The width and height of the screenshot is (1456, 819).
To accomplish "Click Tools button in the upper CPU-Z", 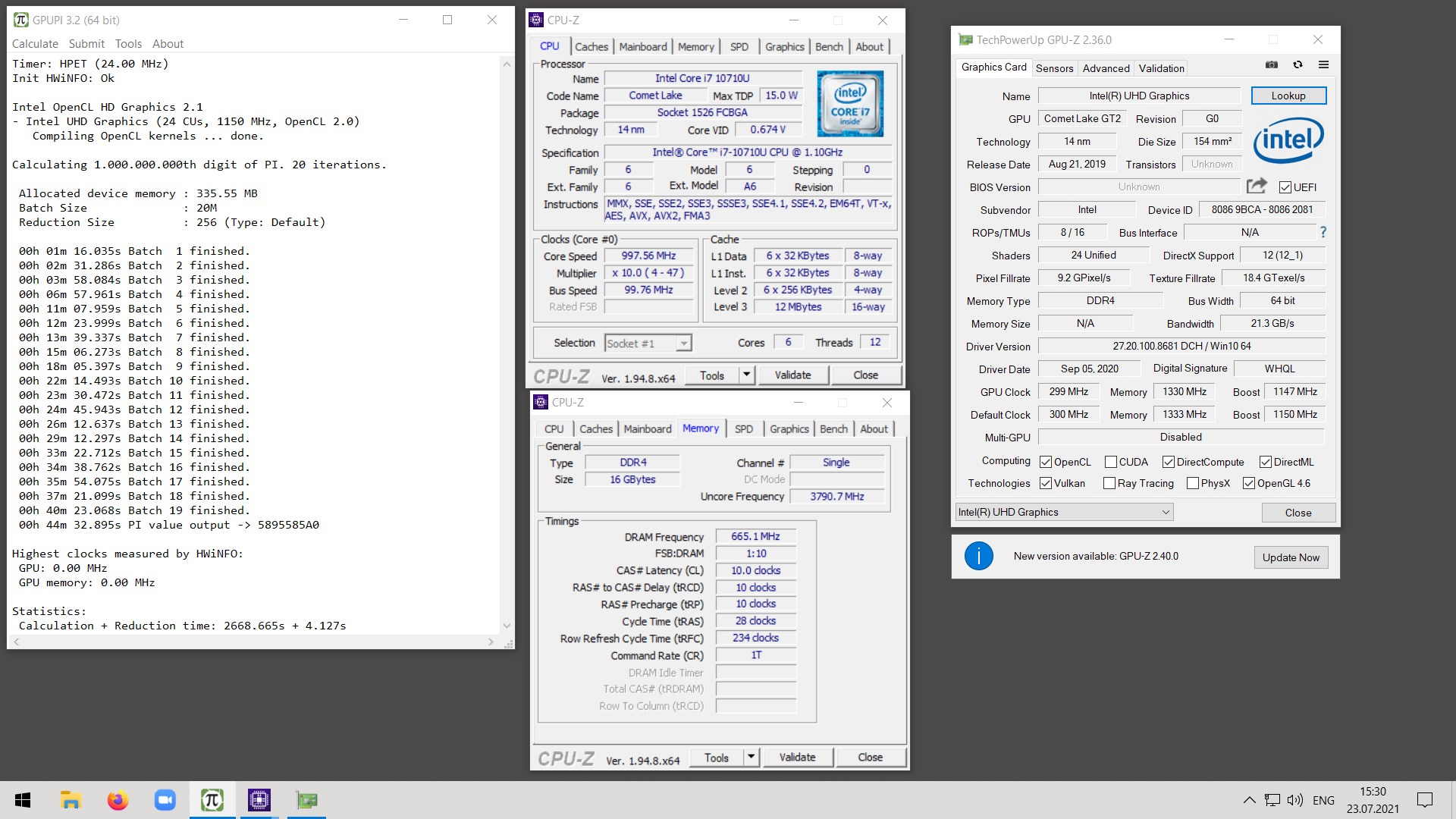I will point(711,375).
